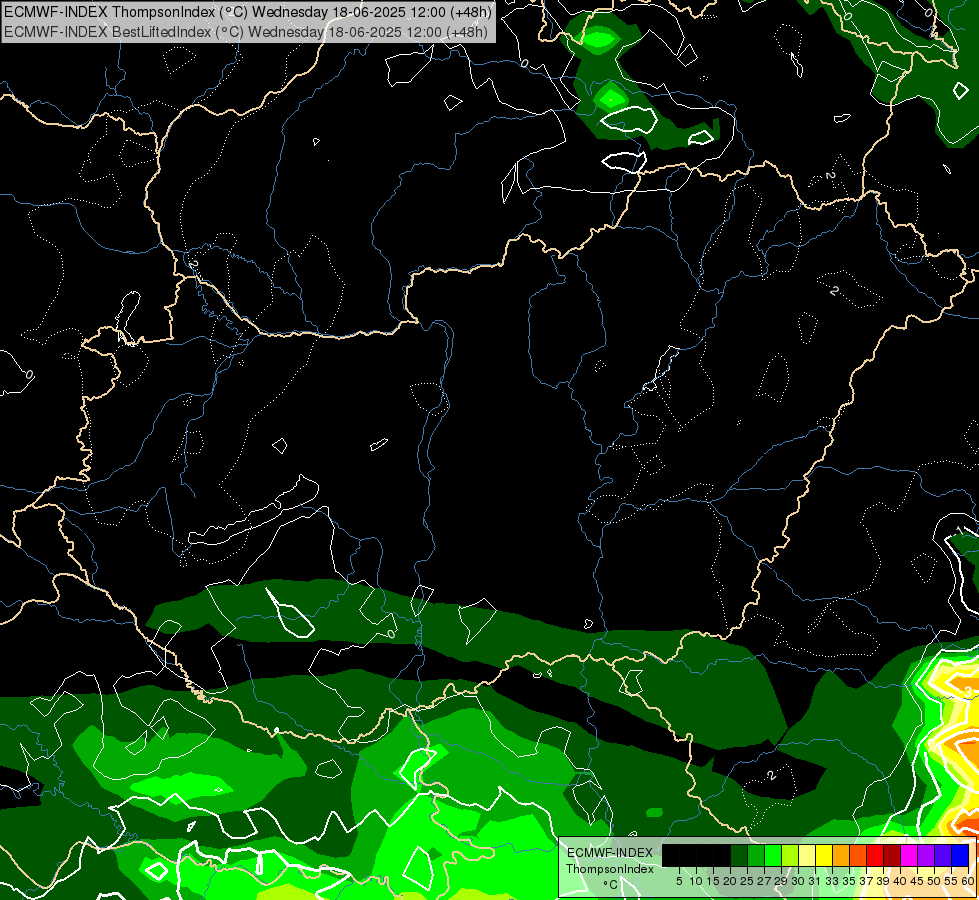Click the yellow-green 29-30 legend swatch
The height and width of the screenshot is (900, 979).
click(x=790, y=856)
